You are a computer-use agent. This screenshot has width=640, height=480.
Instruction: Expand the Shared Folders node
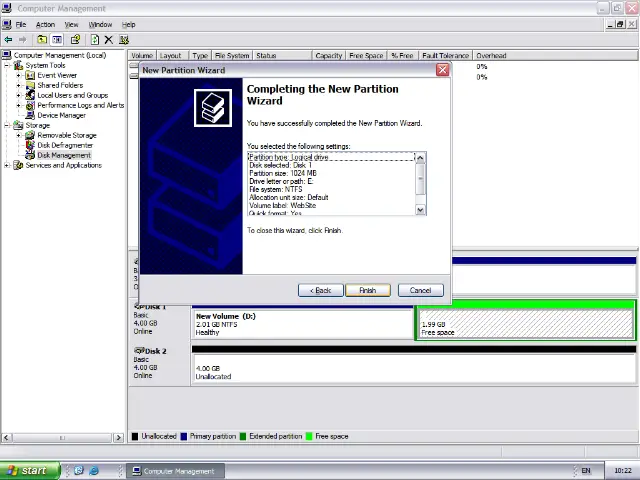[x=18, y=85]
